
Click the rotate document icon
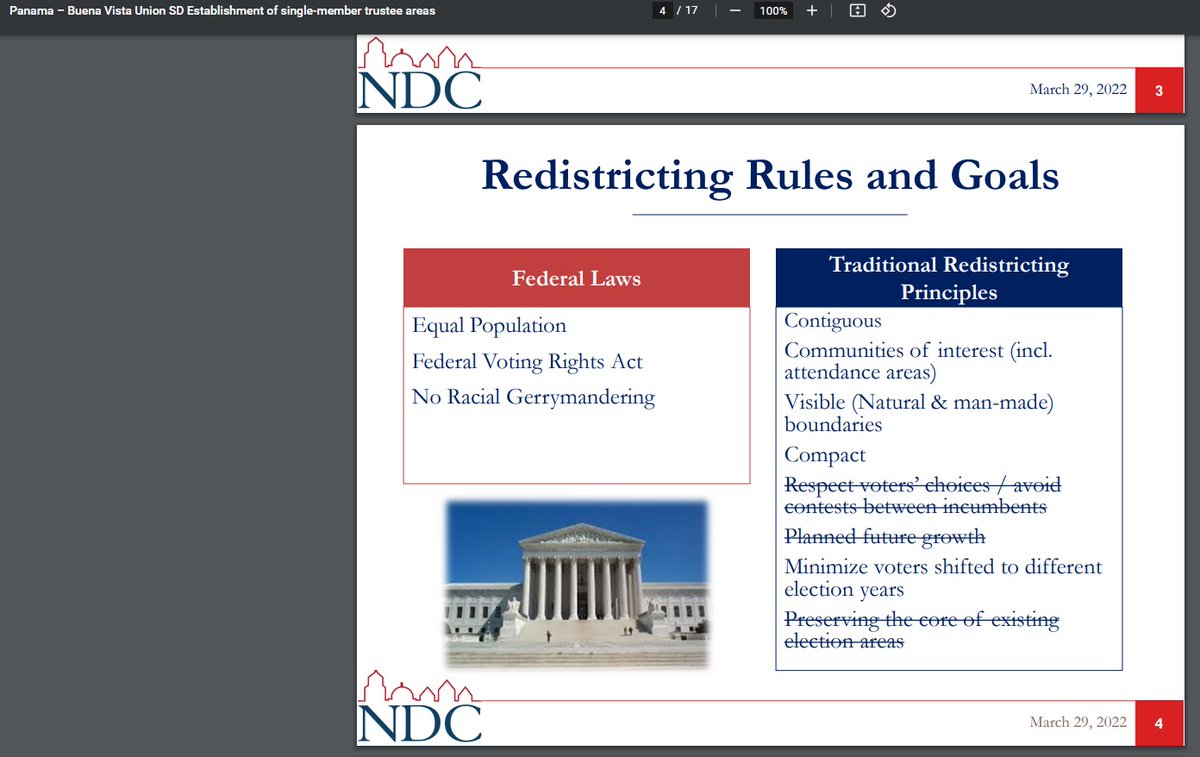[x=888, y=11]
